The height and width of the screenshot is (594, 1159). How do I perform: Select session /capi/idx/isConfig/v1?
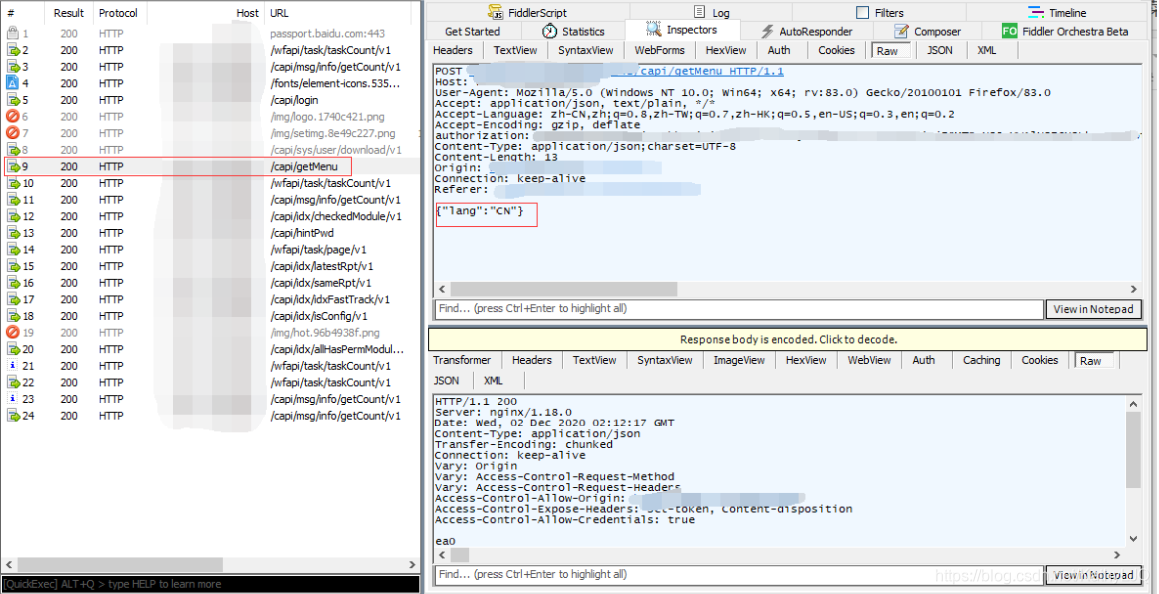pyautogui.click(x=210, y=316)
